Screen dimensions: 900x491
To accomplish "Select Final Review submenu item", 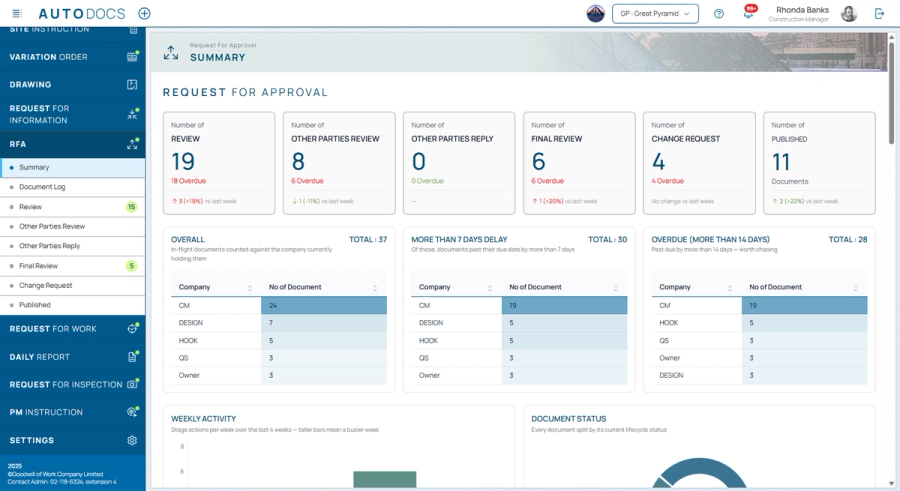I will (x=72, y=266).
